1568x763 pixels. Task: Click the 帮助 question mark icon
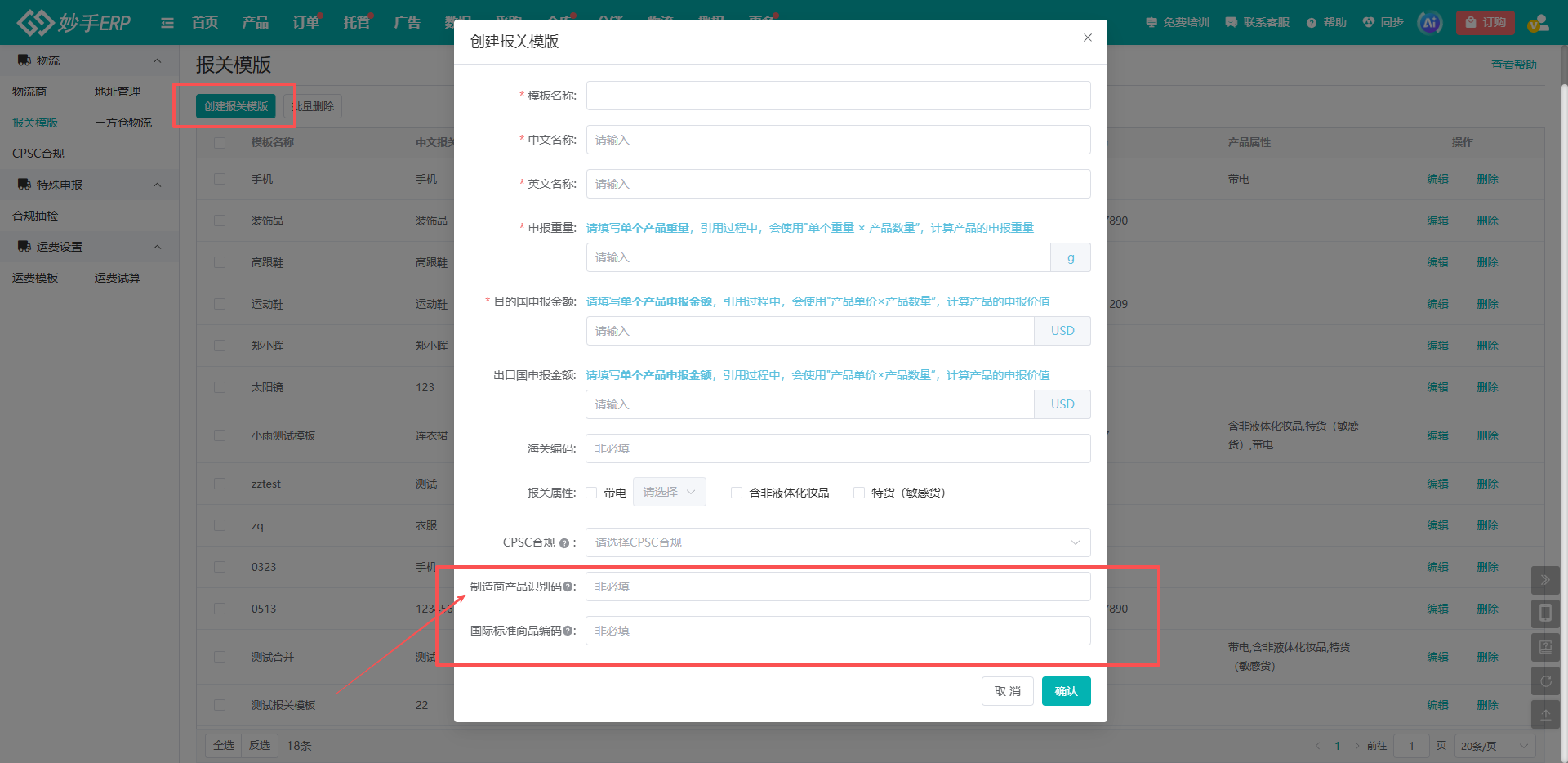click(x=1312, y=23)
